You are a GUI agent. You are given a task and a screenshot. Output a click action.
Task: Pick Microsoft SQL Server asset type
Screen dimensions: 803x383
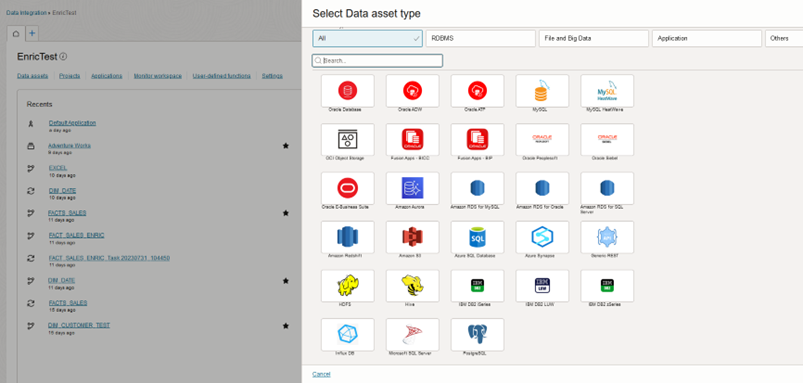[412, 334]
